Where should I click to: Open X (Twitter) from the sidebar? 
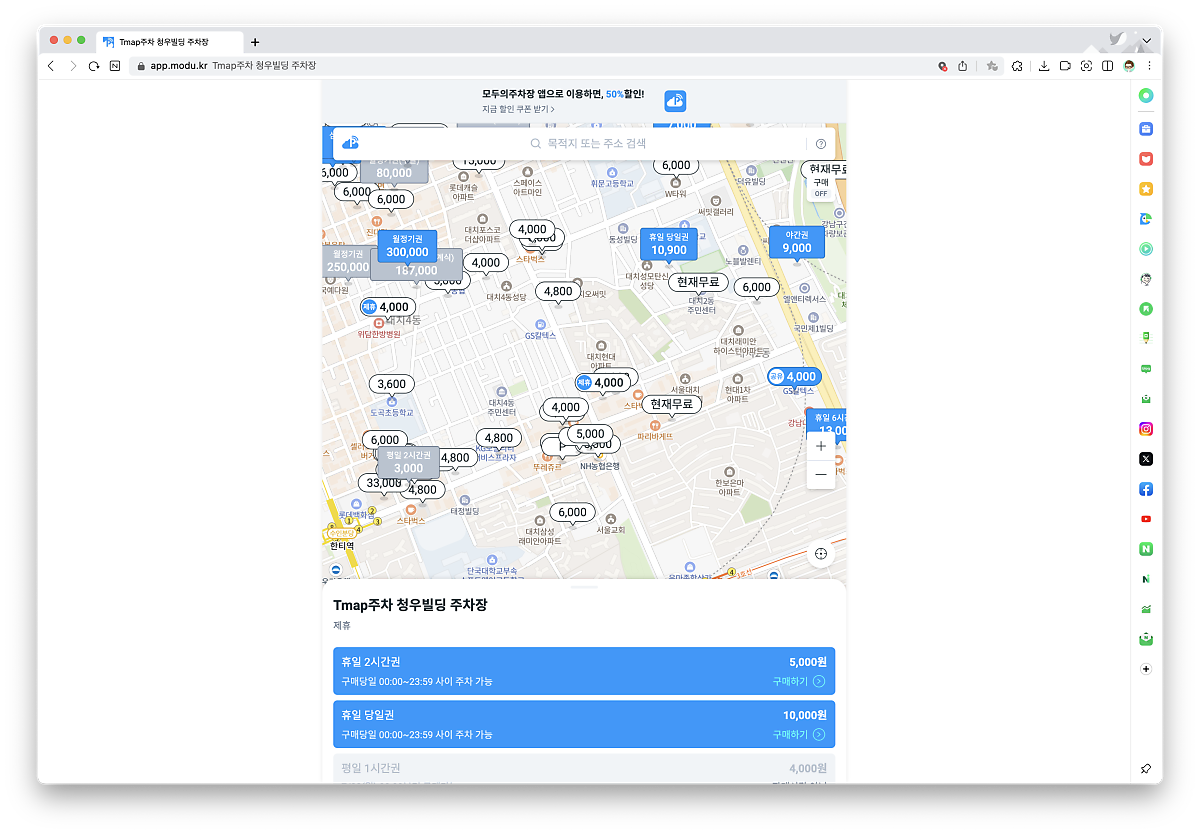point(1146,459)
